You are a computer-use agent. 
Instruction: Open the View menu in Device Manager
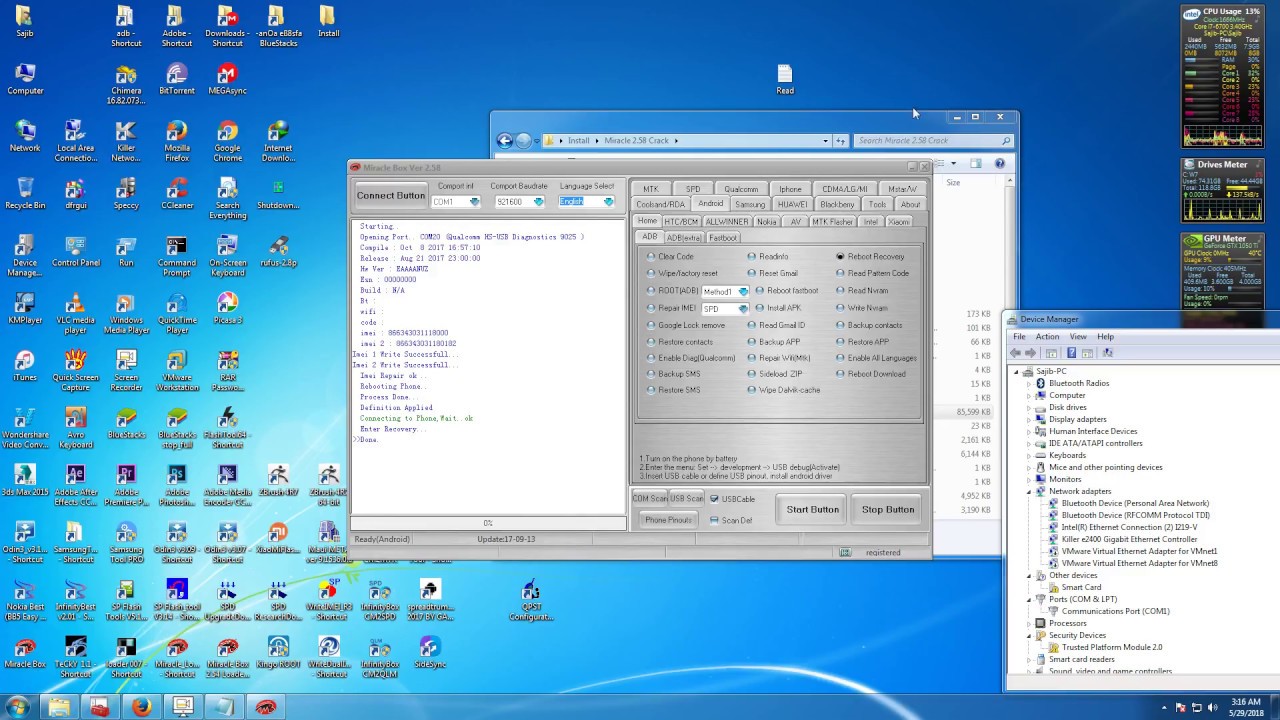1078,337
